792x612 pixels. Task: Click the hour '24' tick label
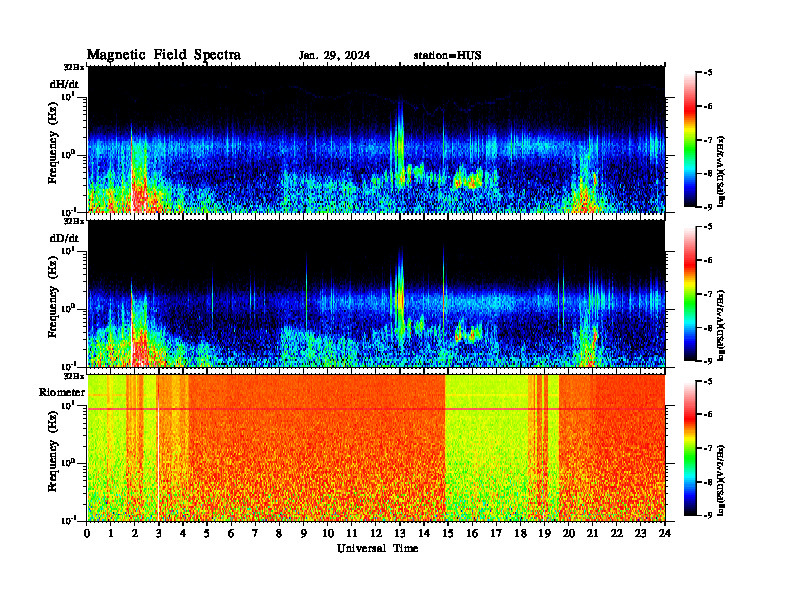665,533
